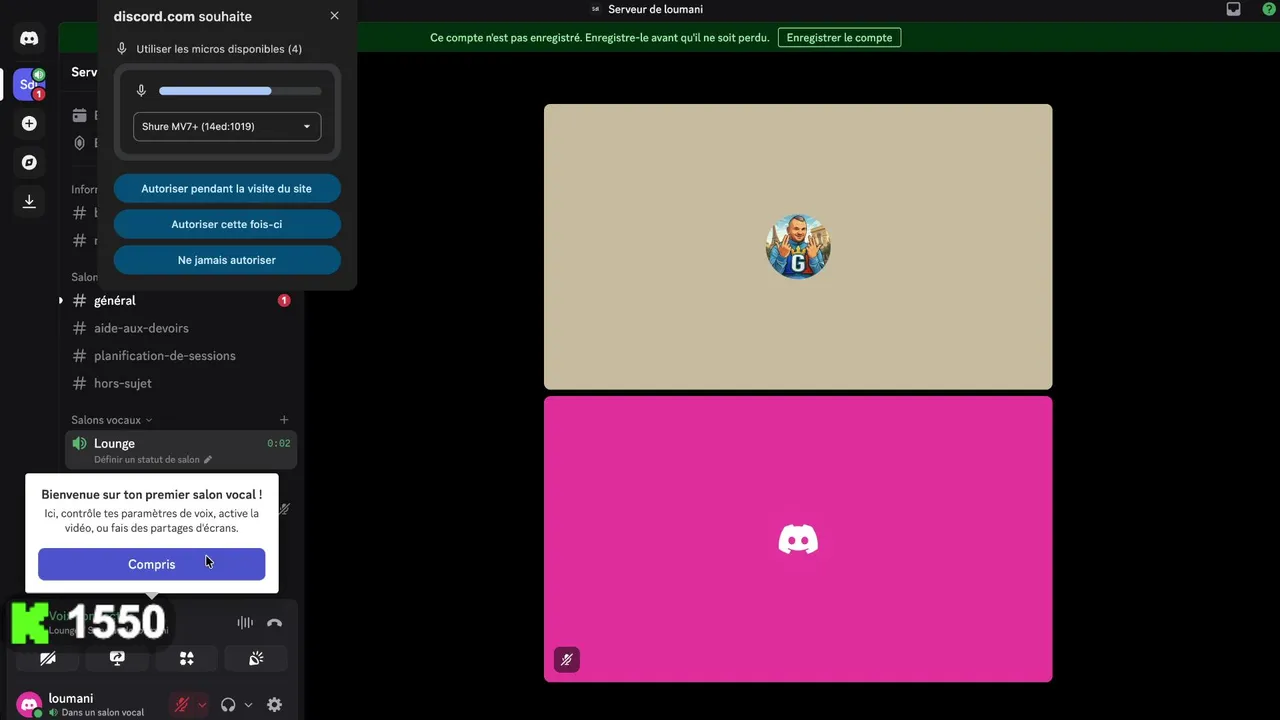
Task: Open the activities shapes icon
Action: pyautogui.click(x=186, y=658)
